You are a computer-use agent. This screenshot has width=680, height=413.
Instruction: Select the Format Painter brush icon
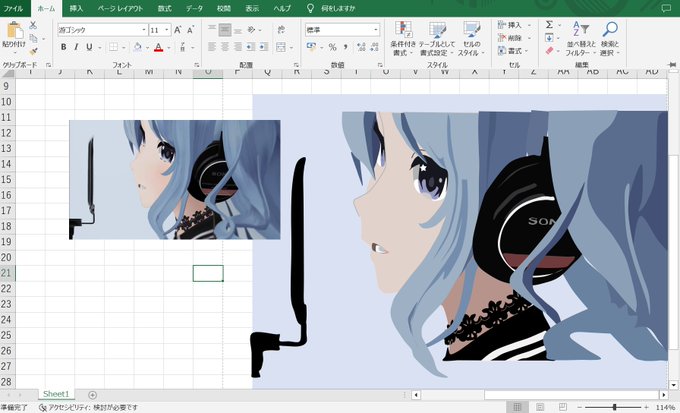(33, 52)
